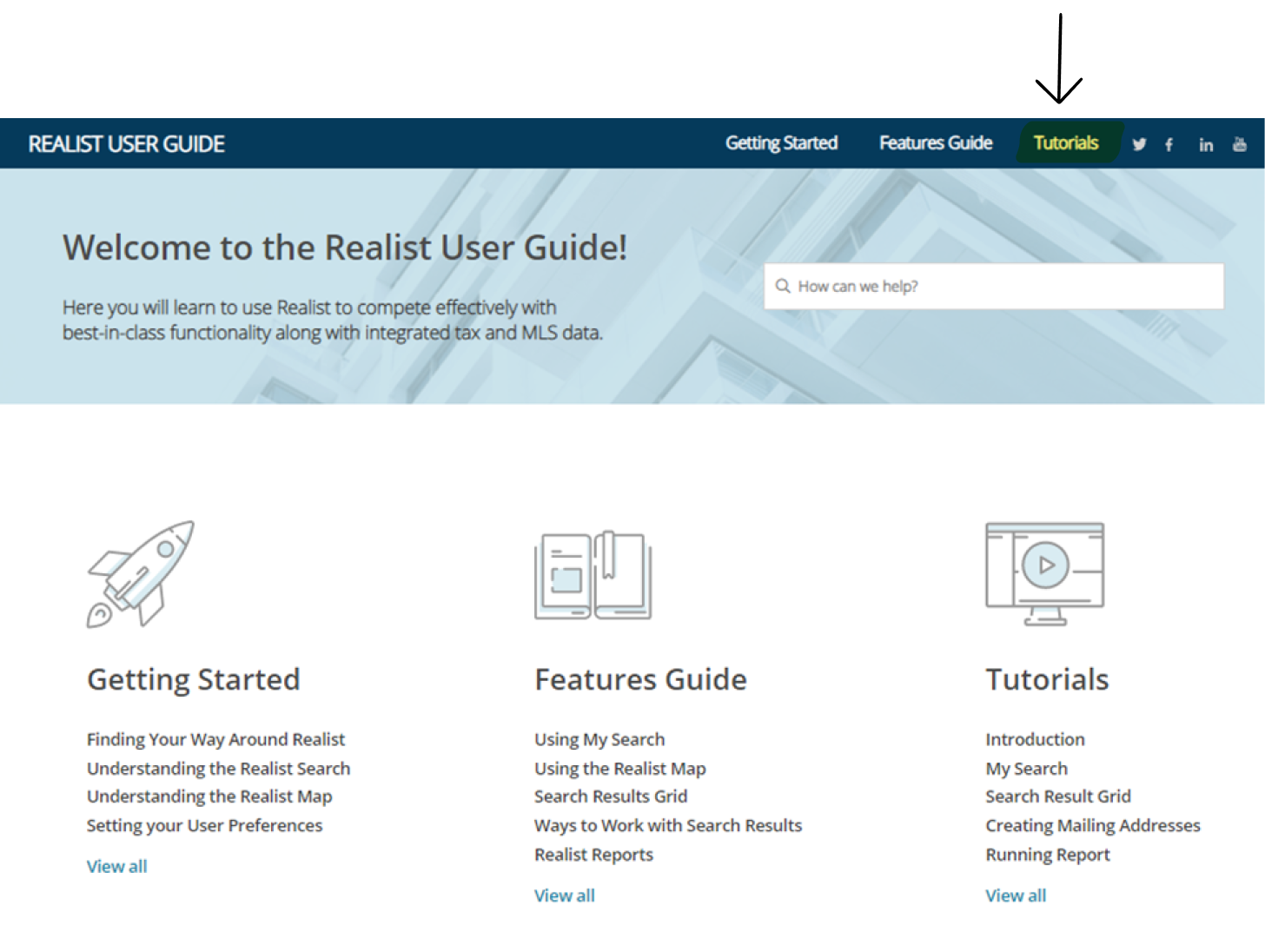1265x952 pixels.
Task: Click the search magnifier icon
Action: coord(783,286)
